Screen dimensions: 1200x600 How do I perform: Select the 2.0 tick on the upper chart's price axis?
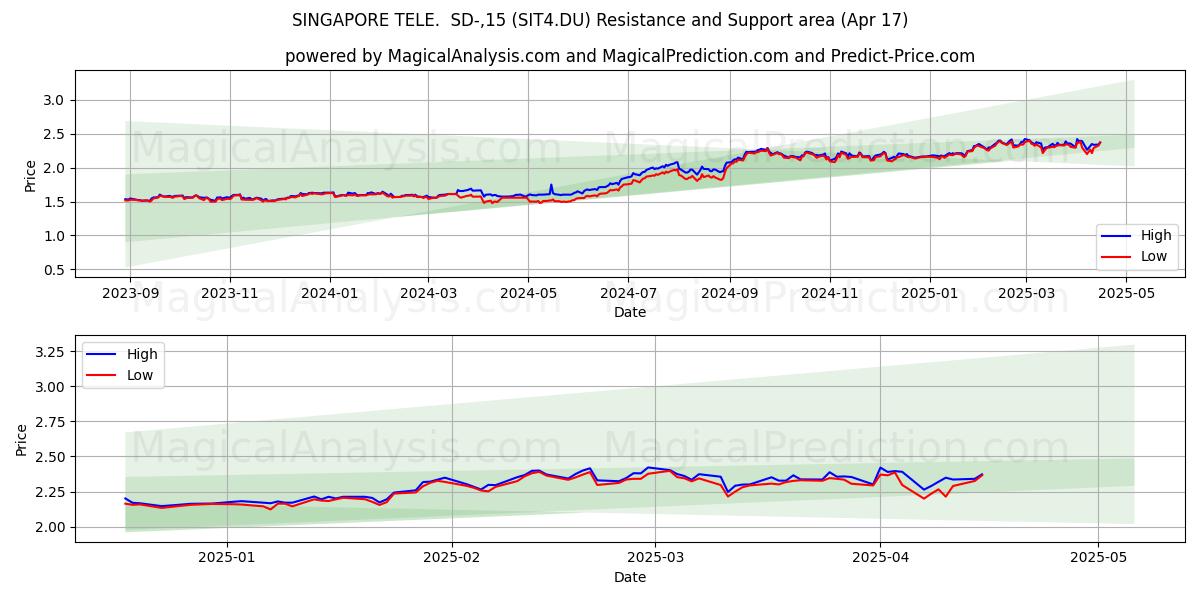click(x=54, y=168)
